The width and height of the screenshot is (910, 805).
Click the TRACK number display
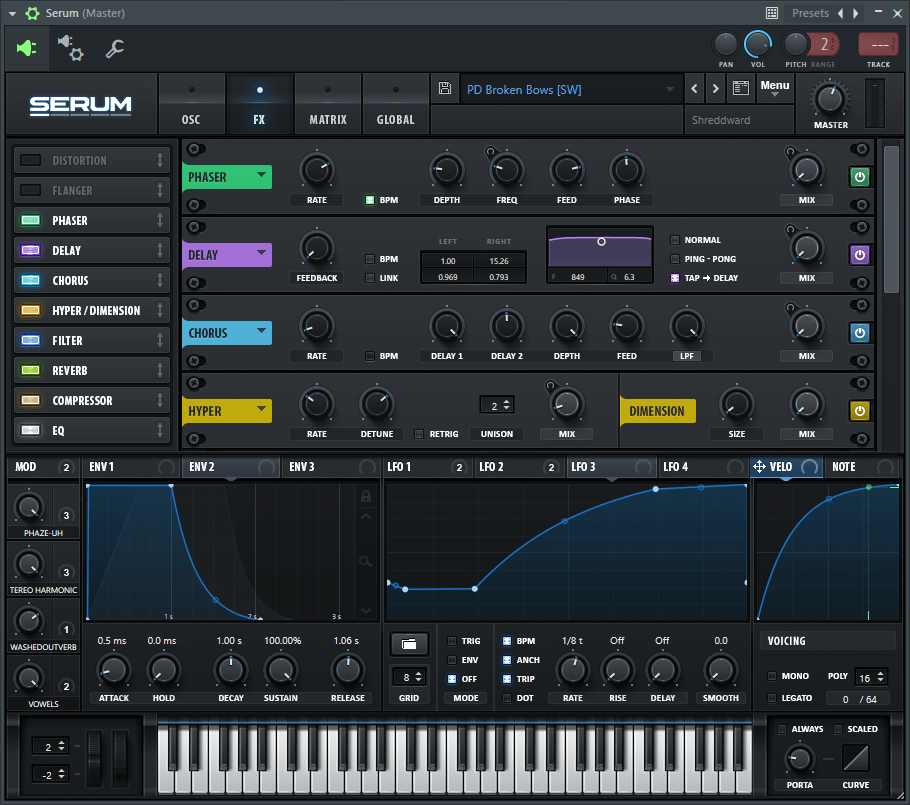(x=878, y=45)
